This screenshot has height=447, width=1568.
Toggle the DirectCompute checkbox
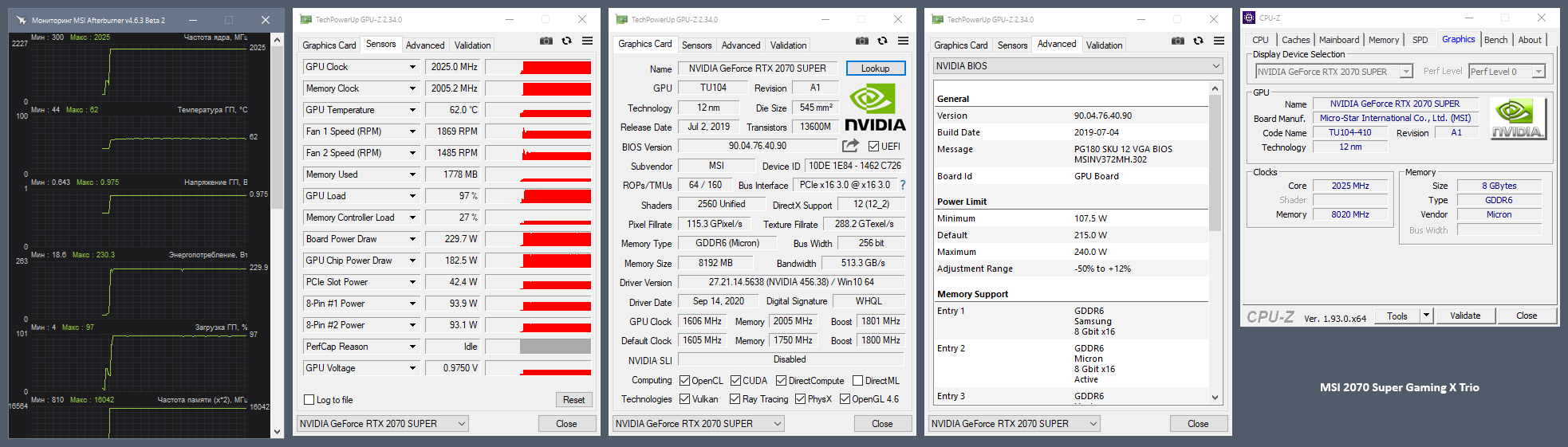coord(781,381)
